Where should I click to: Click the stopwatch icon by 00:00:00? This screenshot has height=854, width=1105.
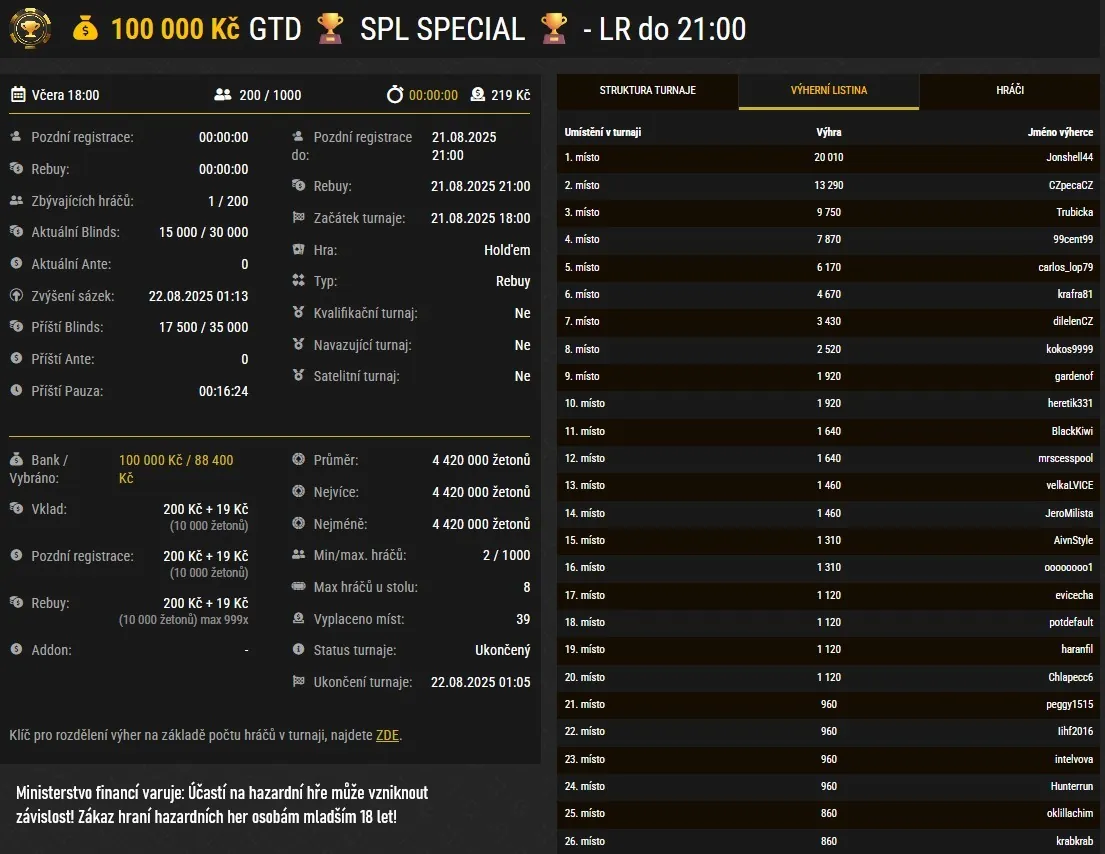coord(395,95)
